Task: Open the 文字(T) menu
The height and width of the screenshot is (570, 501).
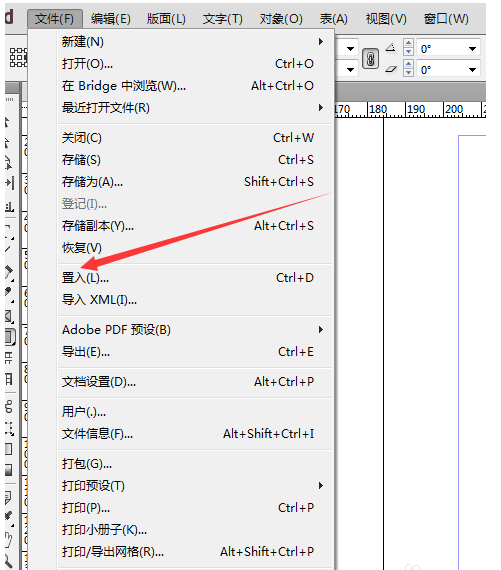Action: tap(223, 19)
